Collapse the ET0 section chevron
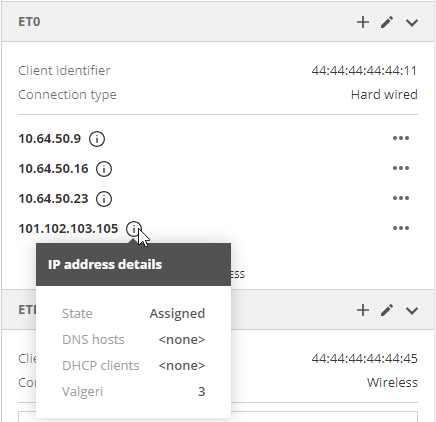The height and width of the screenshot is (422, 436). [412, 23]
